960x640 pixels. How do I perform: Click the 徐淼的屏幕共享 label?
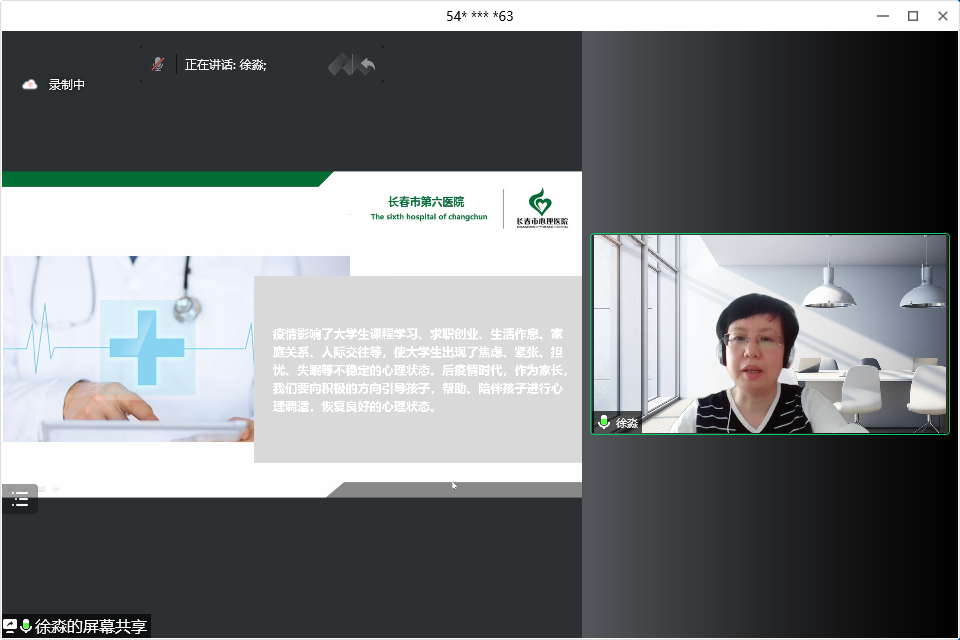pos(91,627)
